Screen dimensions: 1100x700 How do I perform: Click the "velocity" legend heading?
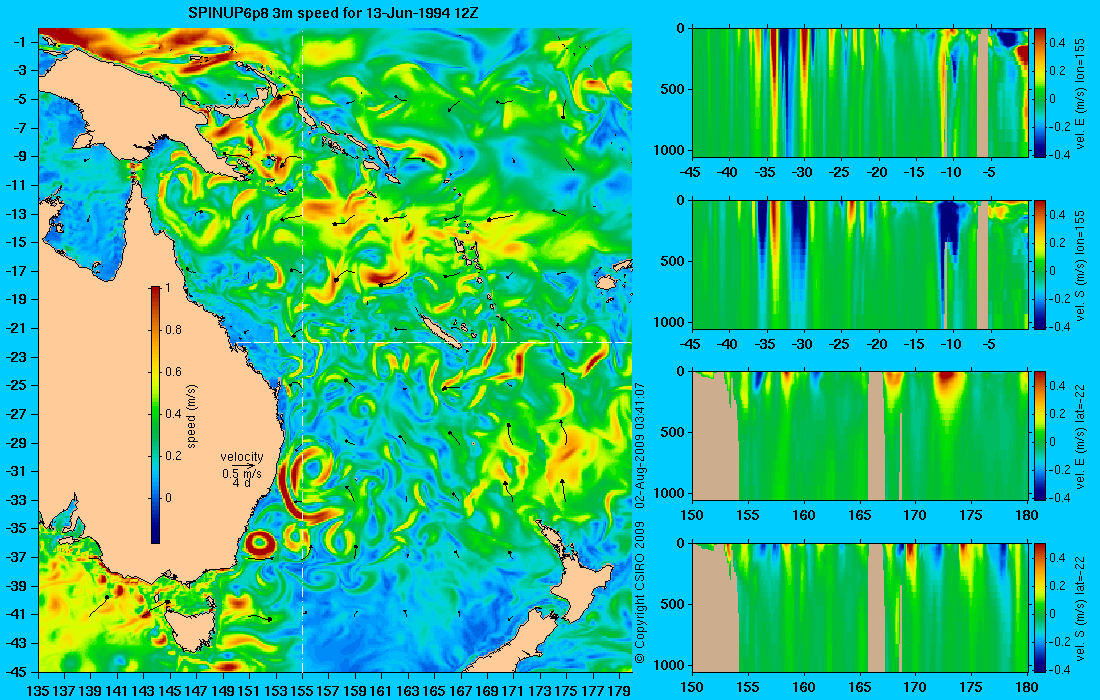pyautogui.click(x=242, y=457)
